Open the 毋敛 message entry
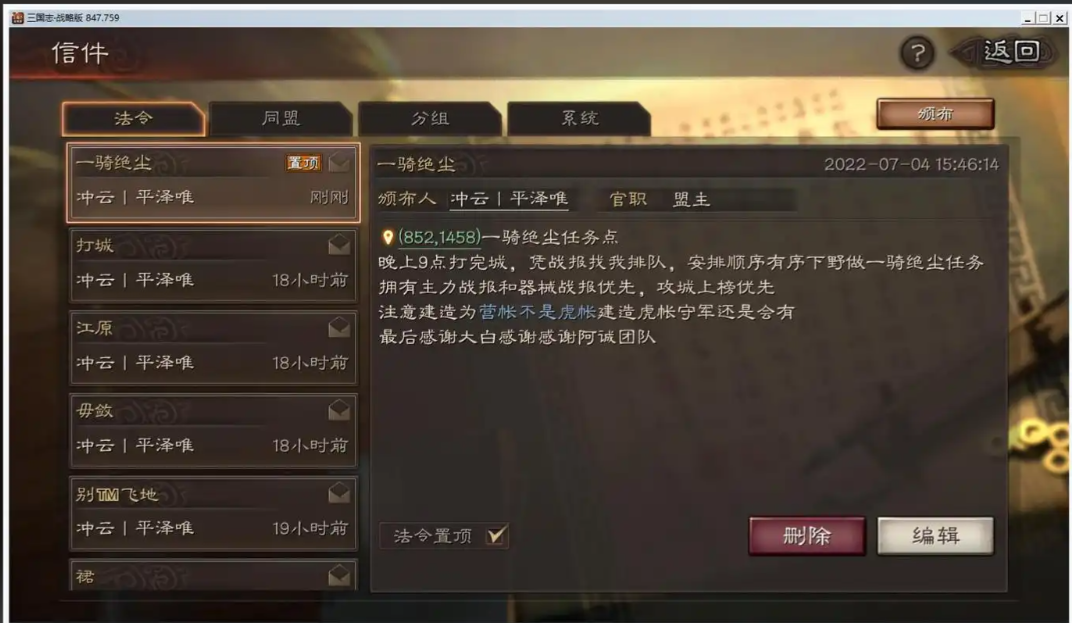This screenshot has width=1072, height=623. coord(213,431)
